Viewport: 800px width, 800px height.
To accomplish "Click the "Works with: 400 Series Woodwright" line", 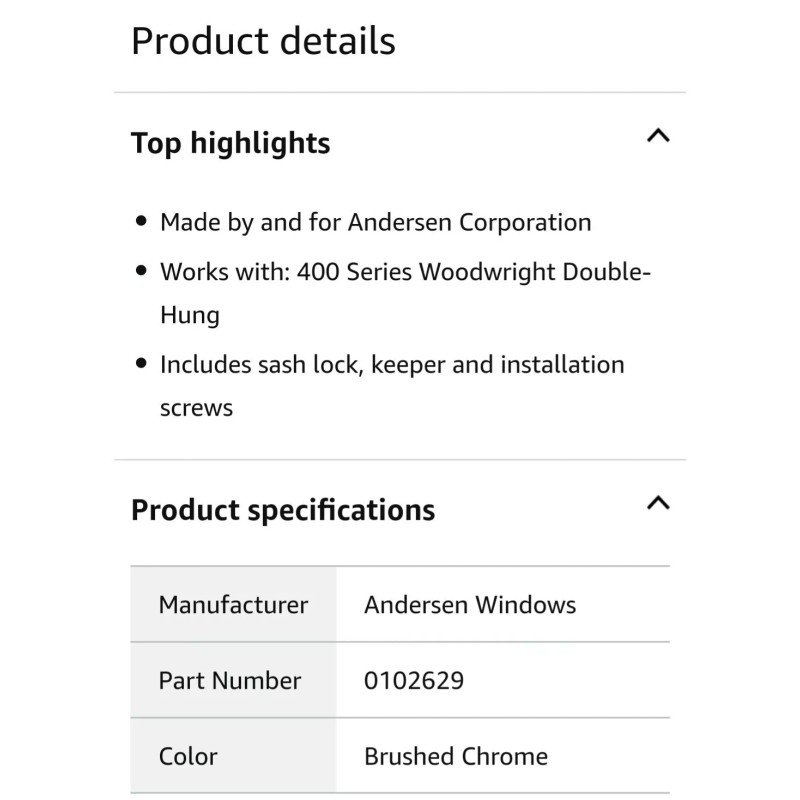I will pyautogui.click(x=405, y=272).
